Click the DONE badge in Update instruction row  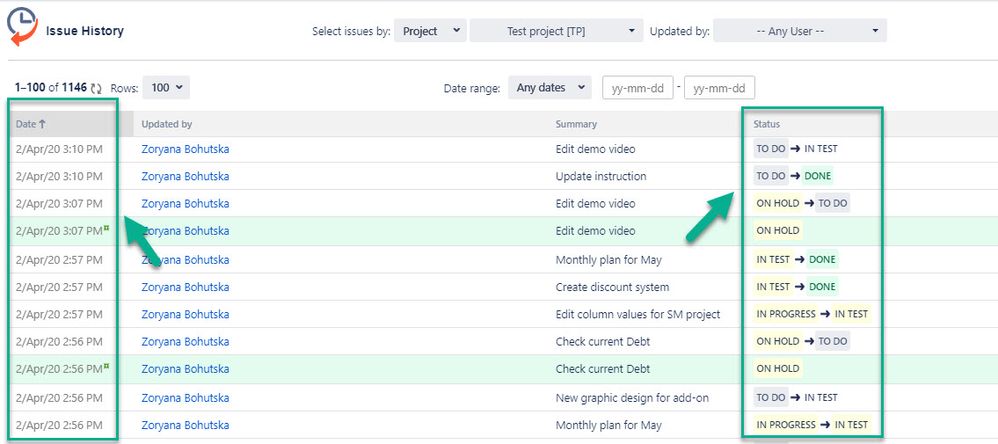[x=817, y=176]
